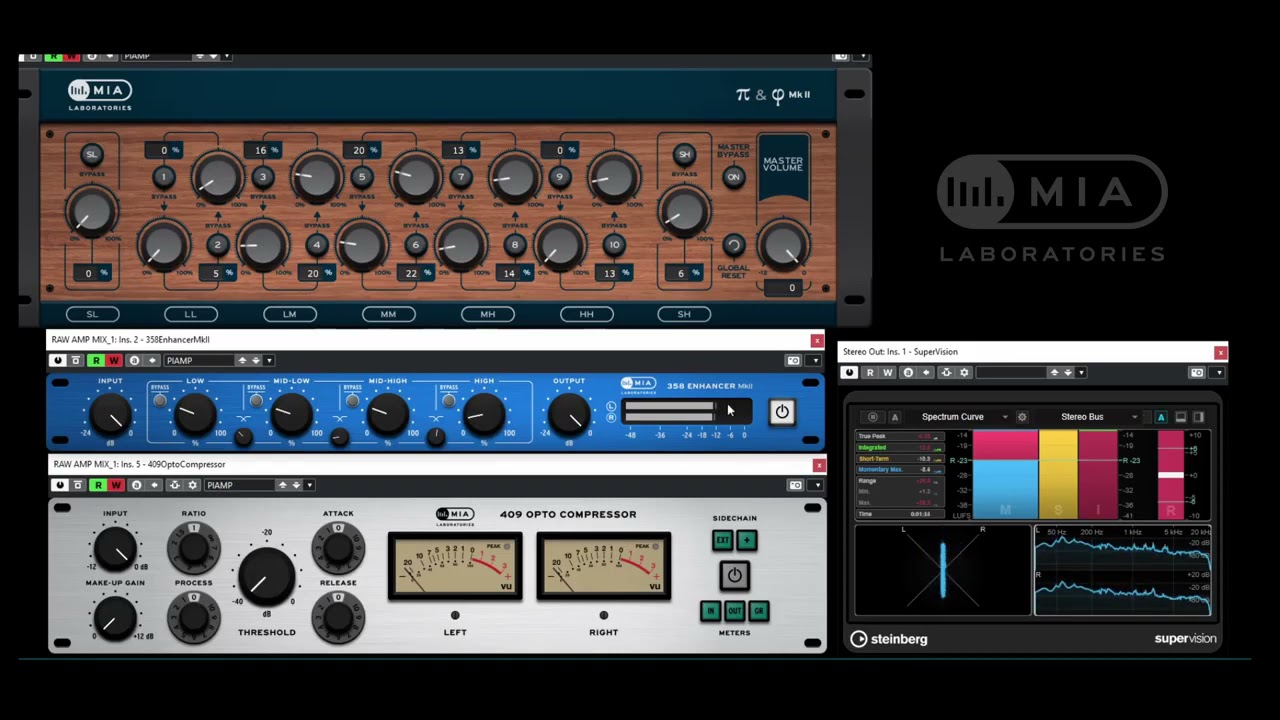
Task: Click side-chain icon in SuperVision window toolbar
Action: coord(945,372)
